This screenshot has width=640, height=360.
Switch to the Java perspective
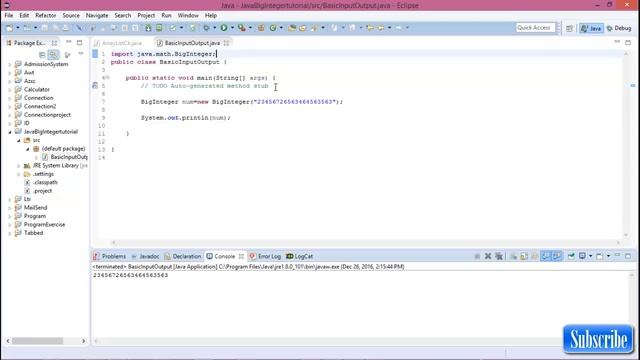point(591,28)
